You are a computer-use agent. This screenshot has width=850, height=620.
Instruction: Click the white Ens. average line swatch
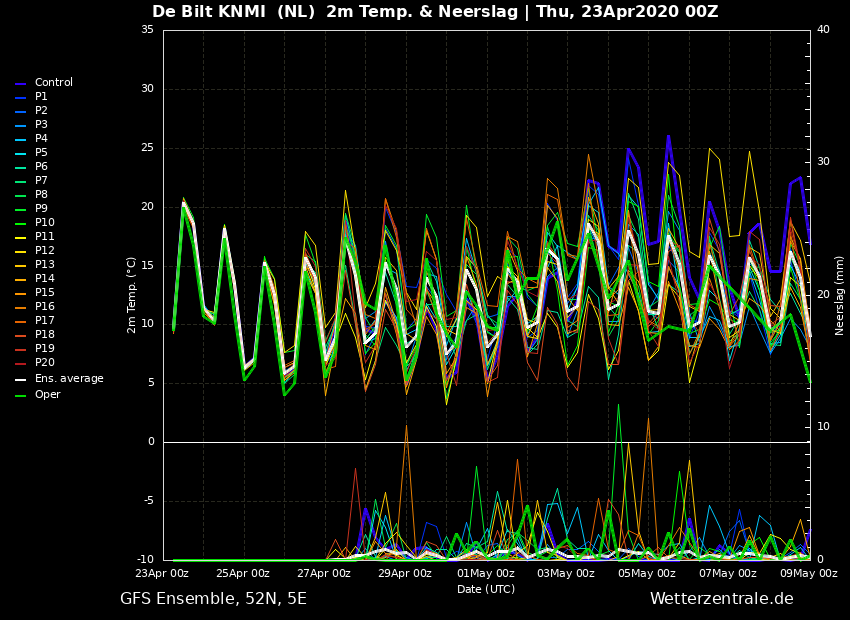(20, 380)
